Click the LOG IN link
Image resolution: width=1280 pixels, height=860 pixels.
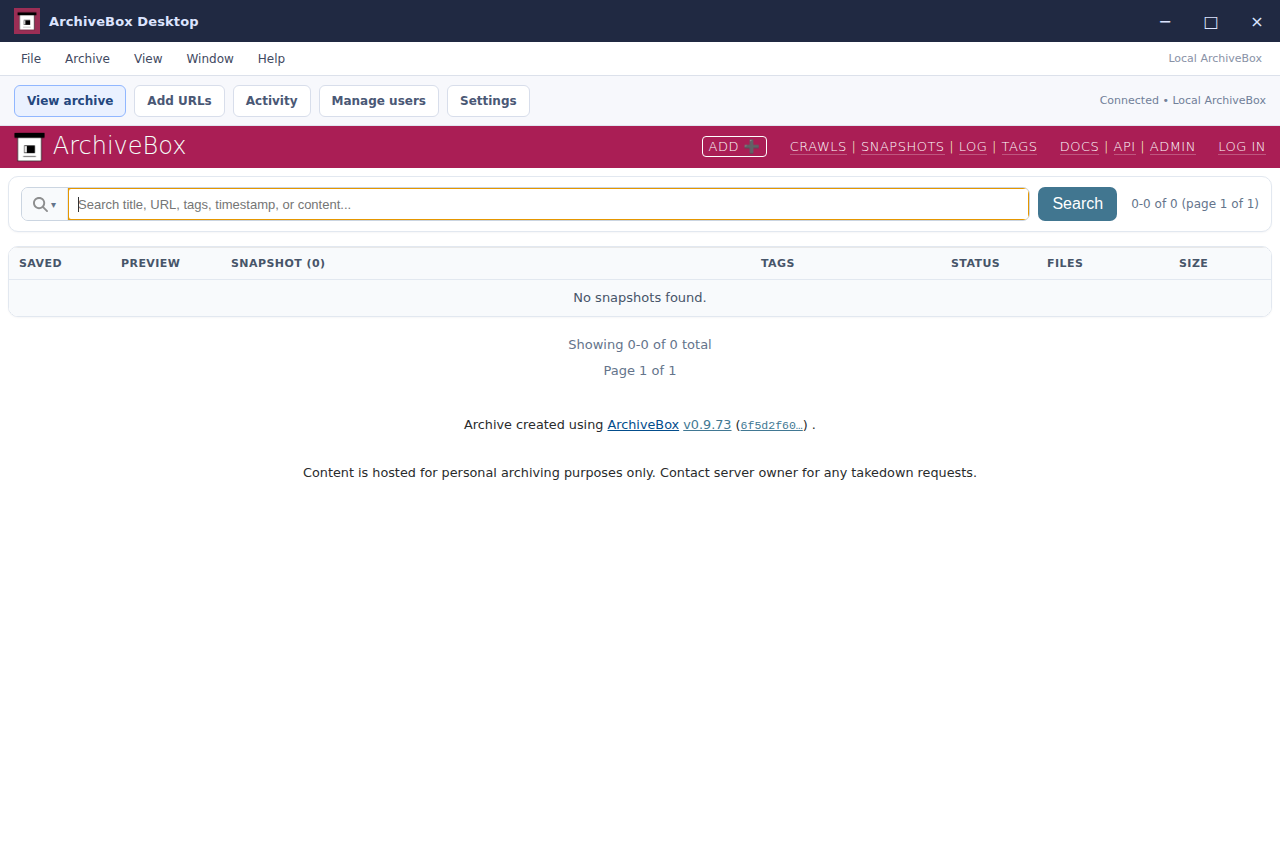pos(1241,147)
